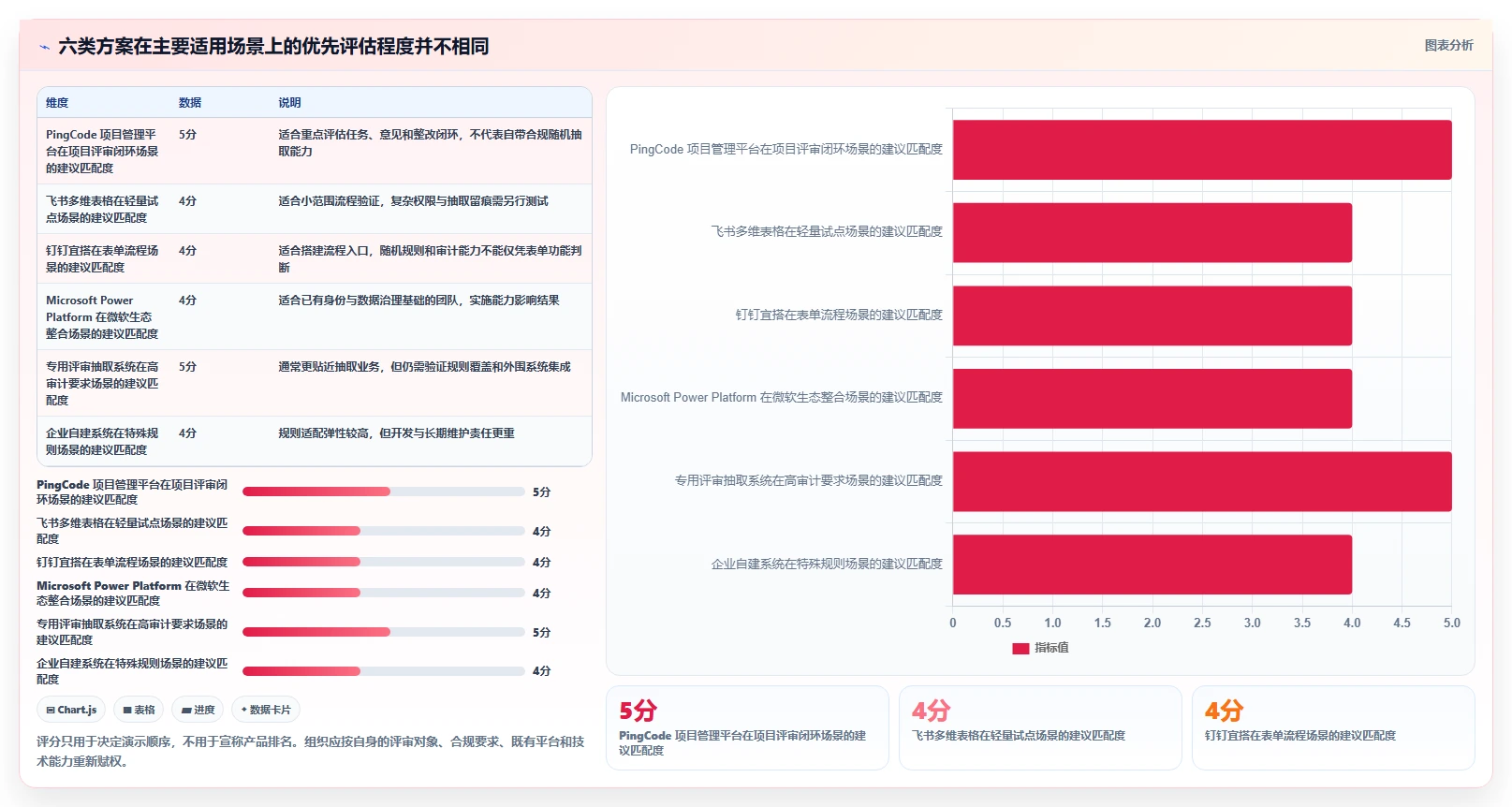
Task: Click the 钉钉宜搭 bar in the chart
Action: click(x=1152, y=315)
